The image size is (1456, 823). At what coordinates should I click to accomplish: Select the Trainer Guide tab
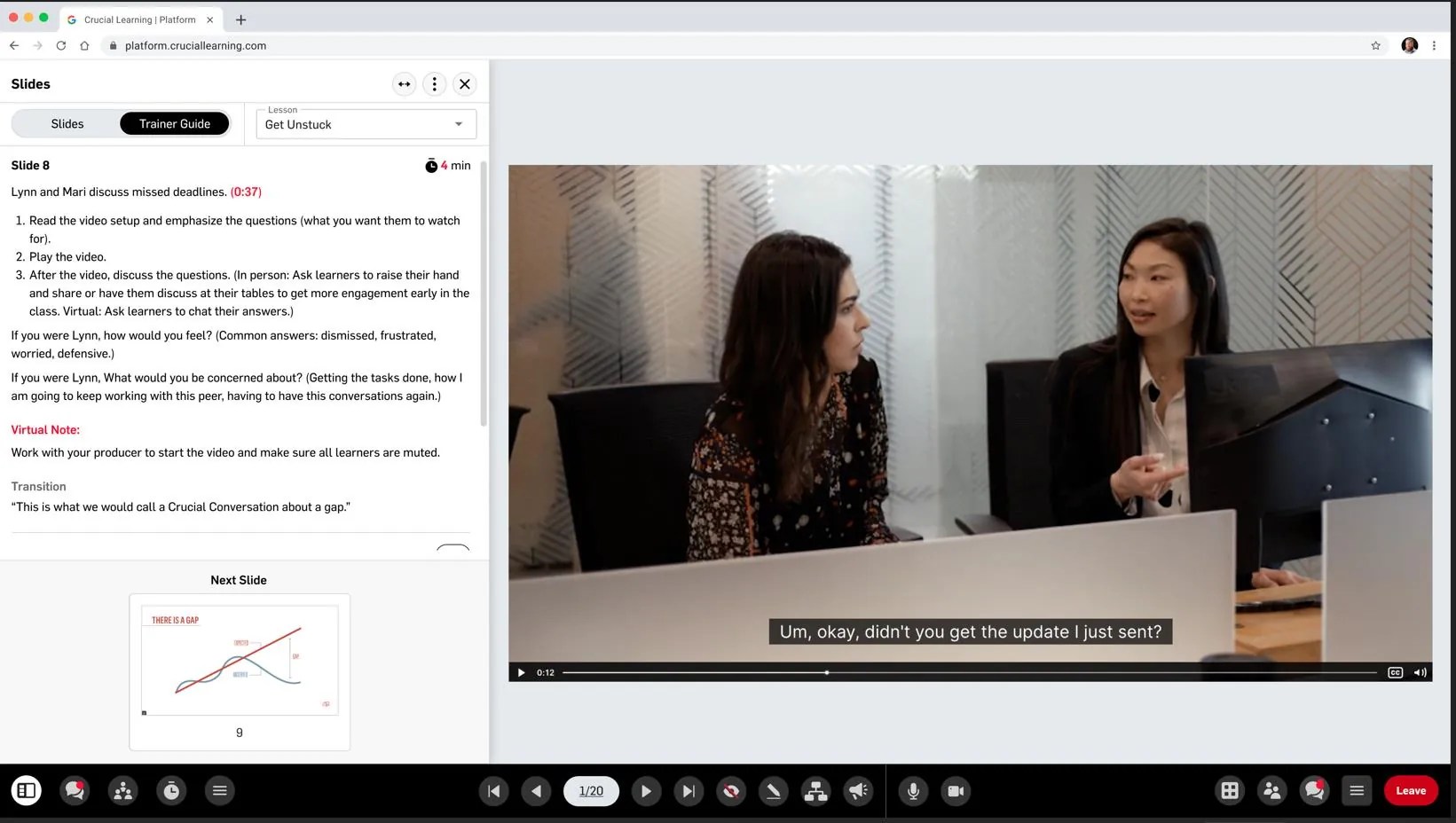coord(175,124)
